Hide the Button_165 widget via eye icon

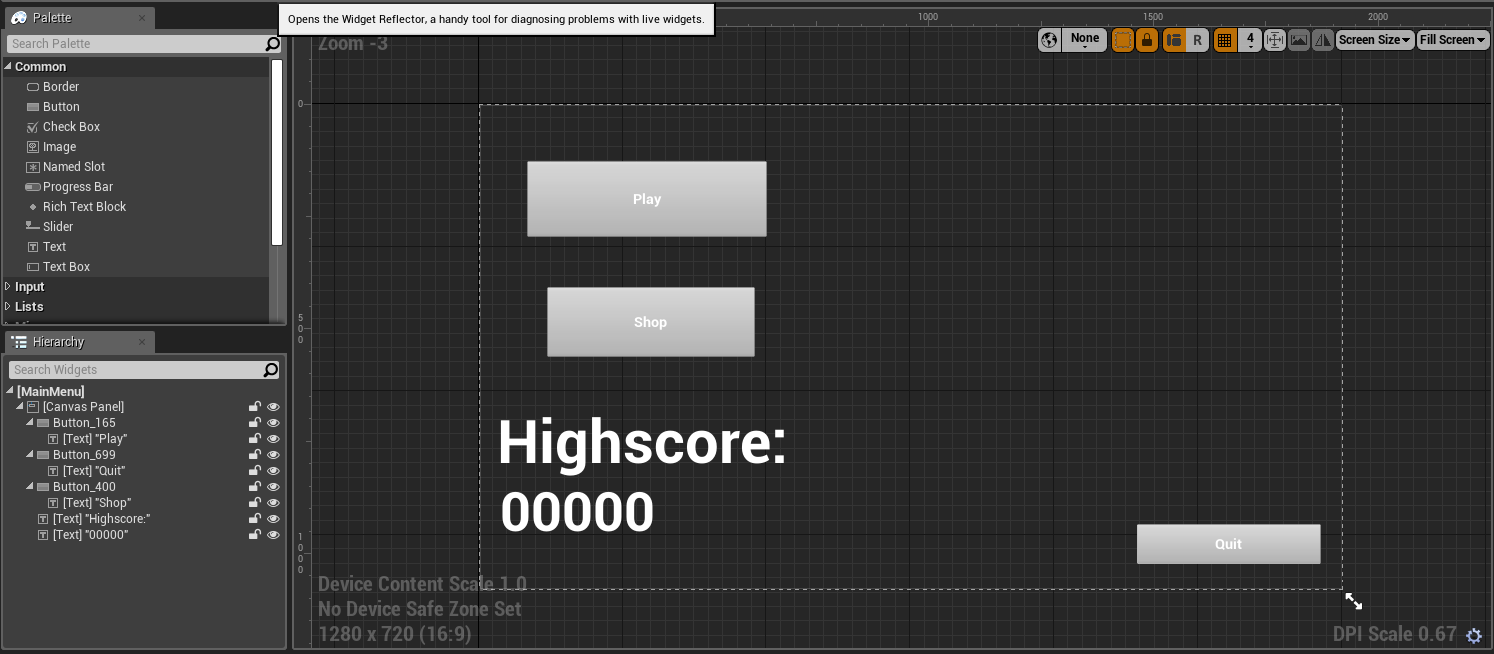[273, 423]
